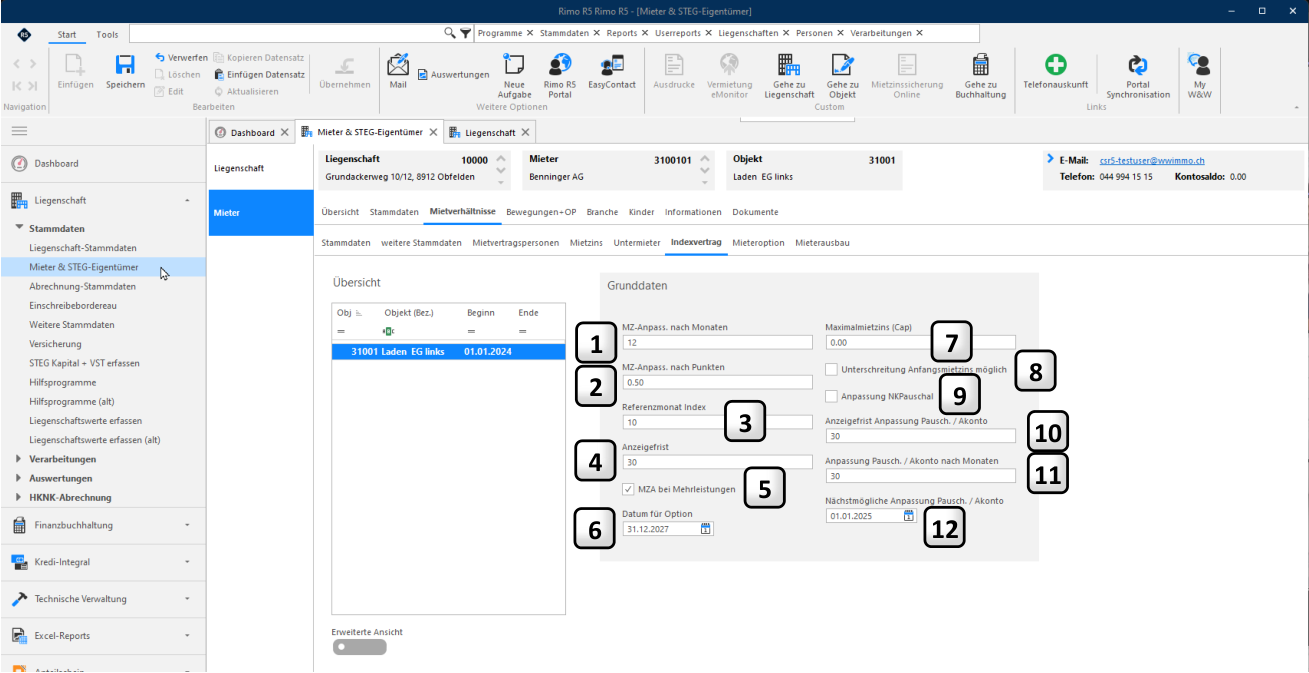The width and height of the screenshot is (1309, 673).
Task: Toggle MZA bei Mehrleistungen checkbox
Action: click(x=628, y=489)
